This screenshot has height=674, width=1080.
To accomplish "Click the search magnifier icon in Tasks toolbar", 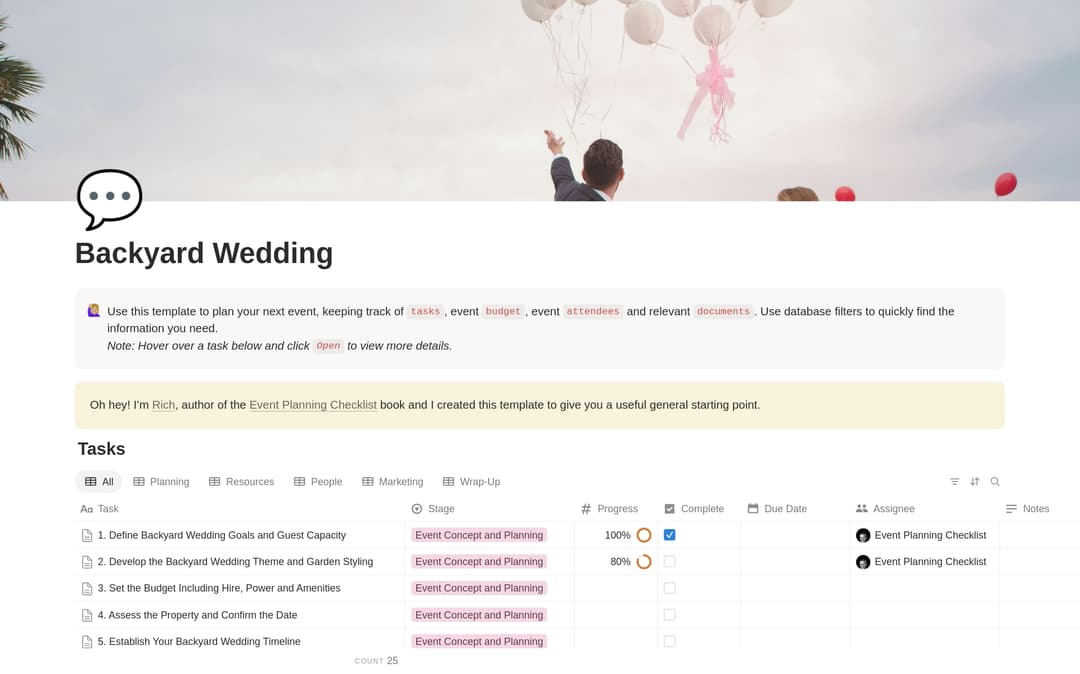I will [995, 482].
